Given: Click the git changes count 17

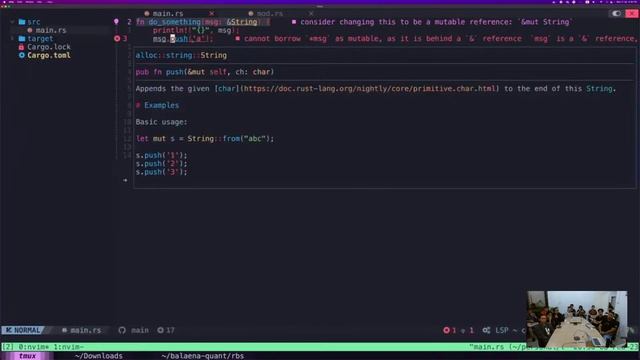Looking at the screenshot, I should pos(166,330).
